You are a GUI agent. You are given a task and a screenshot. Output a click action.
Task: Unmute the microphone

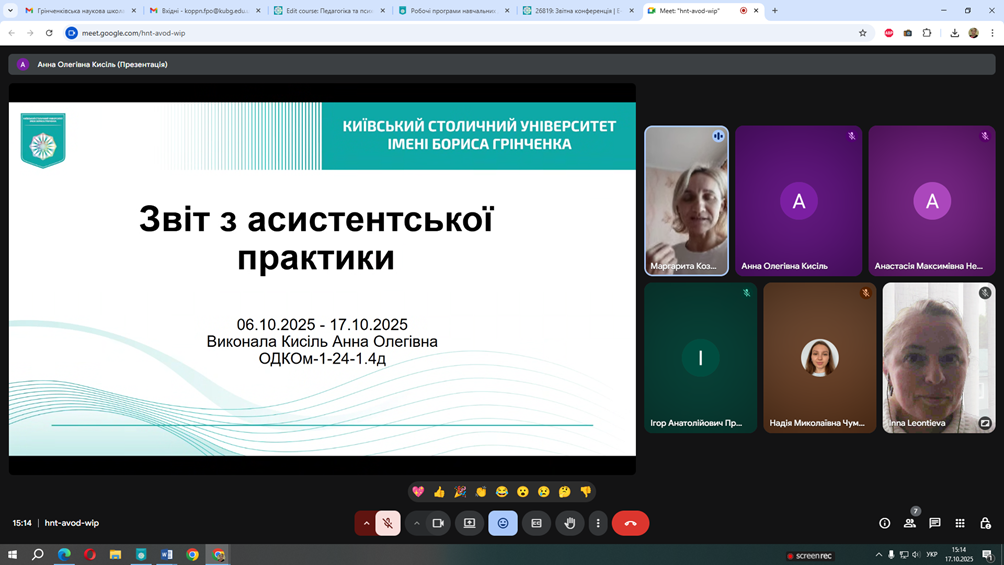(x=388, y=523)
